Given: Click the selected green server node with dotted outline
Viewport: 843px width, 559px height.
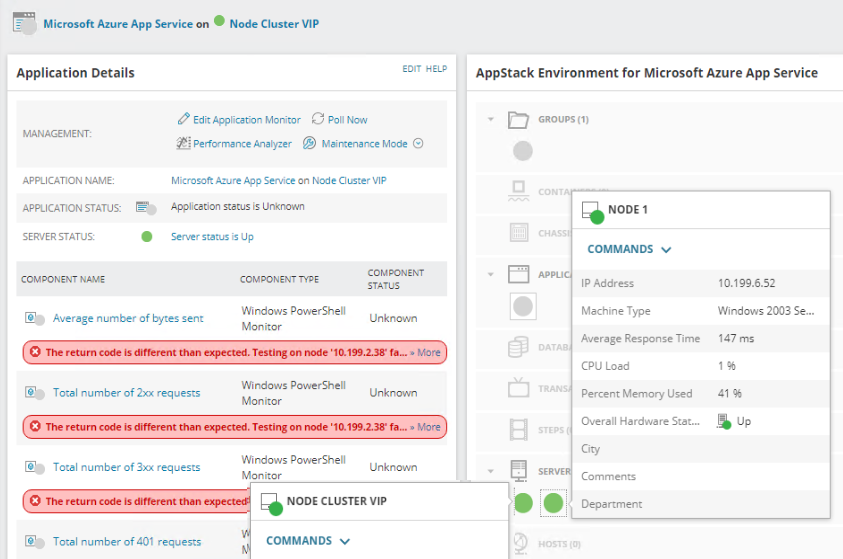Looking at the screenshot, I should 553,503.
